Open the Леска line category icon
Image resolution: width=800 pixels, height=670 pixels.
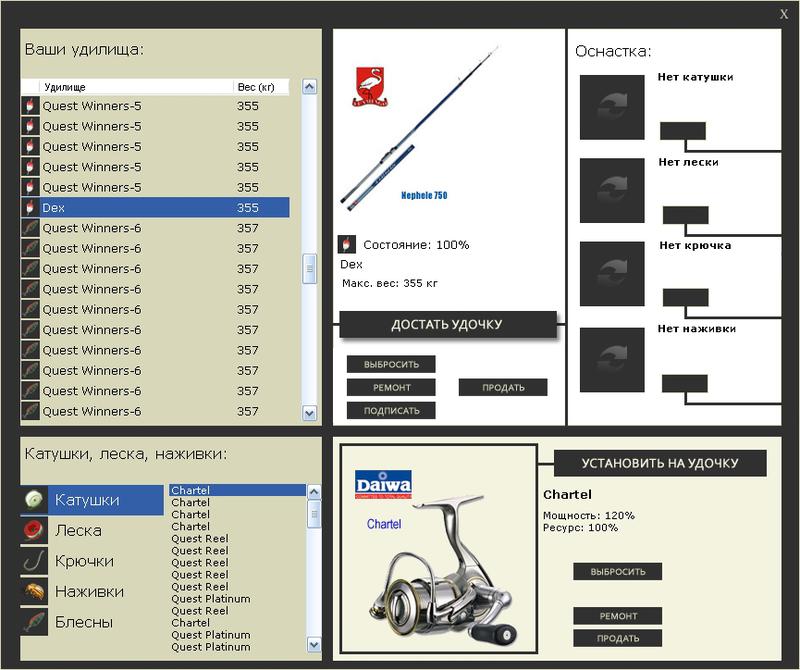[x=34, y=530]
